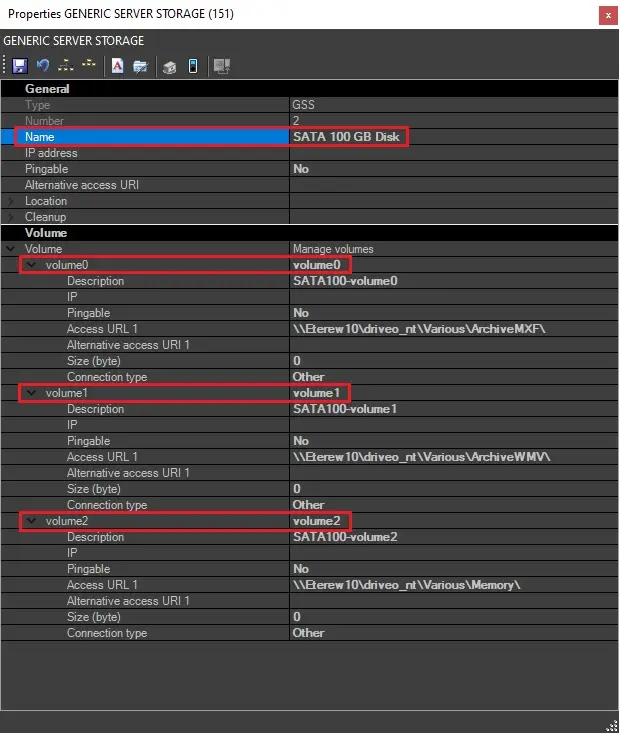Expand the Location property row

pos(11,201)
